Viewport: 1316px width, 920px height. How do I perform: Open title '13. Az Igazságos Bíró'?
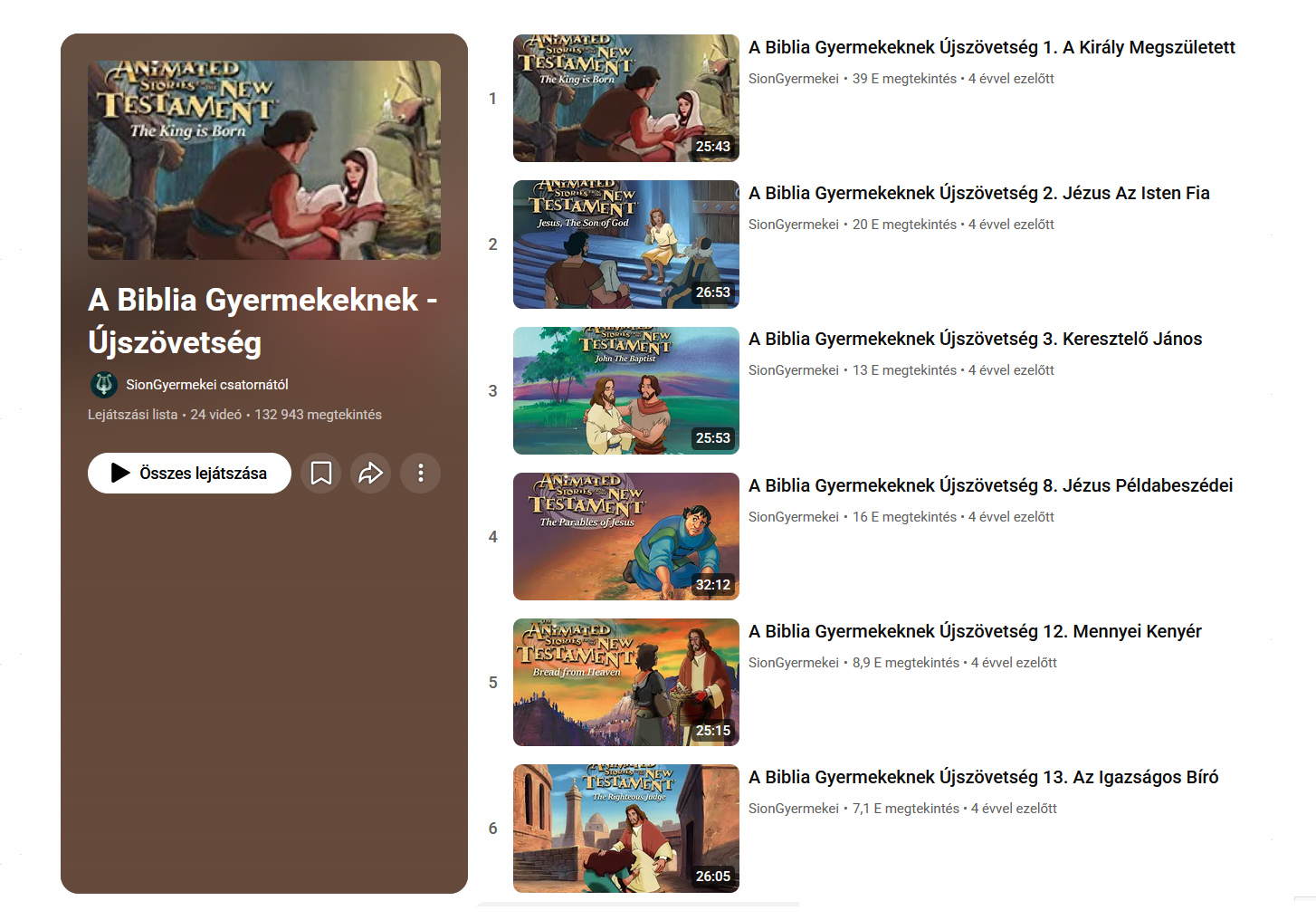(x=983, y=777)
